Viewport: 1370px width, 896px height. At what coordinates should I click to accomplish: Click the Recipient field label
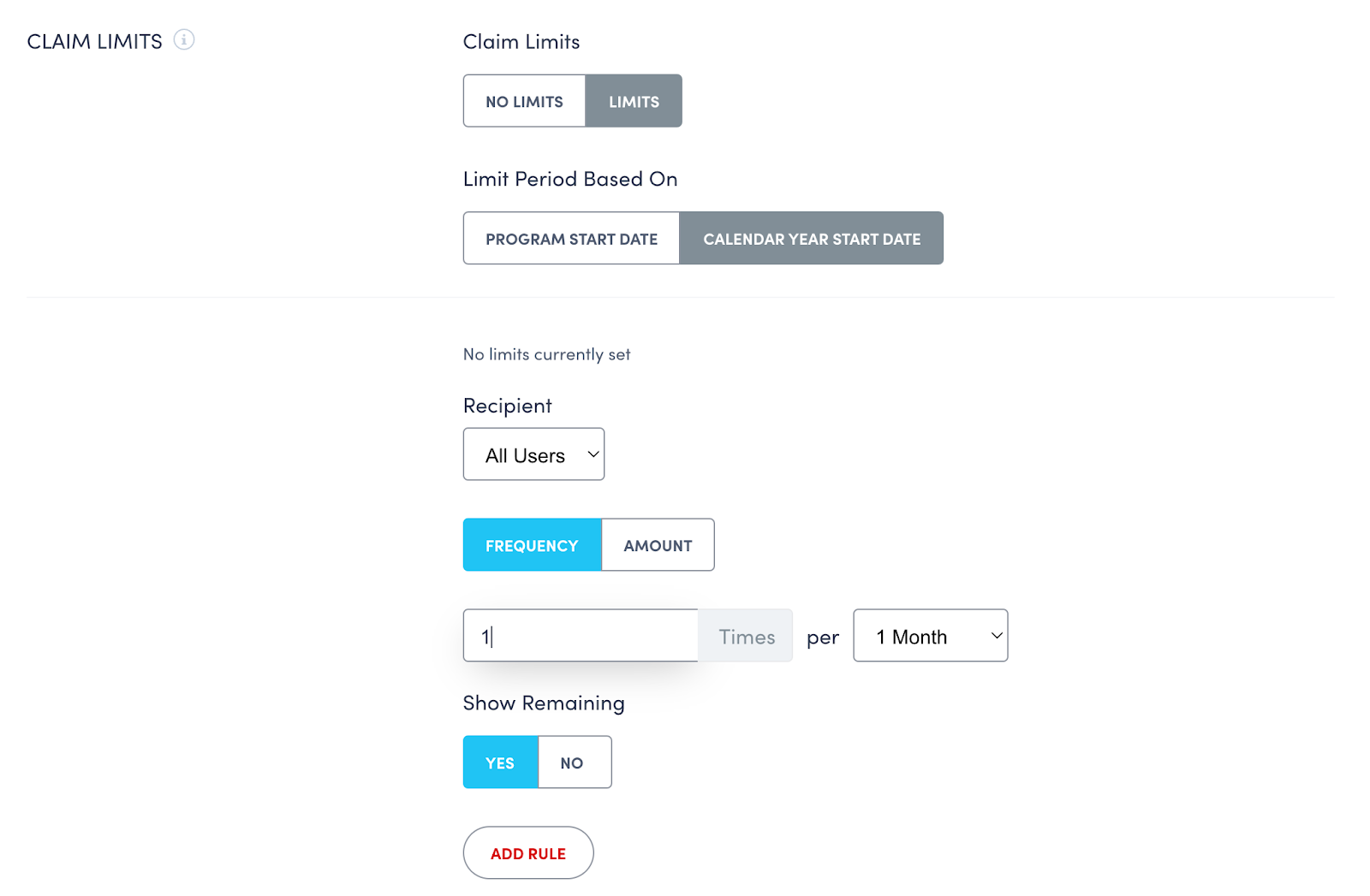(507, 406)
